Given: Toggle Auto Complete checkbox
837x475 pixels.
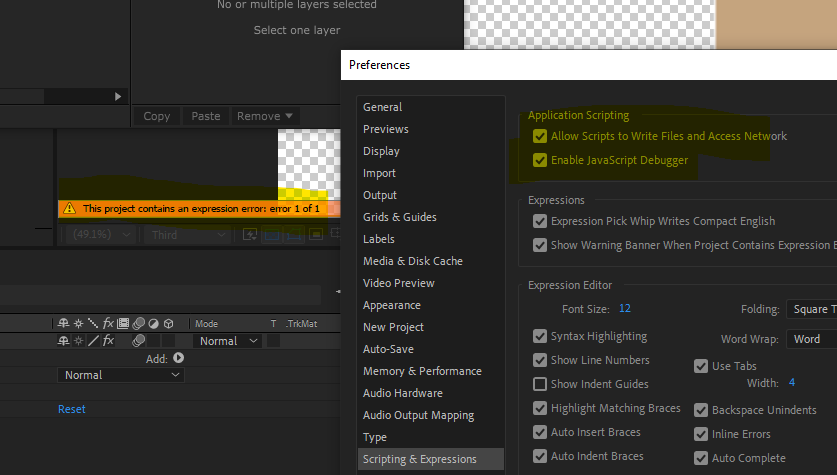Looking at the screenshot, I should (x=701, y=458).
